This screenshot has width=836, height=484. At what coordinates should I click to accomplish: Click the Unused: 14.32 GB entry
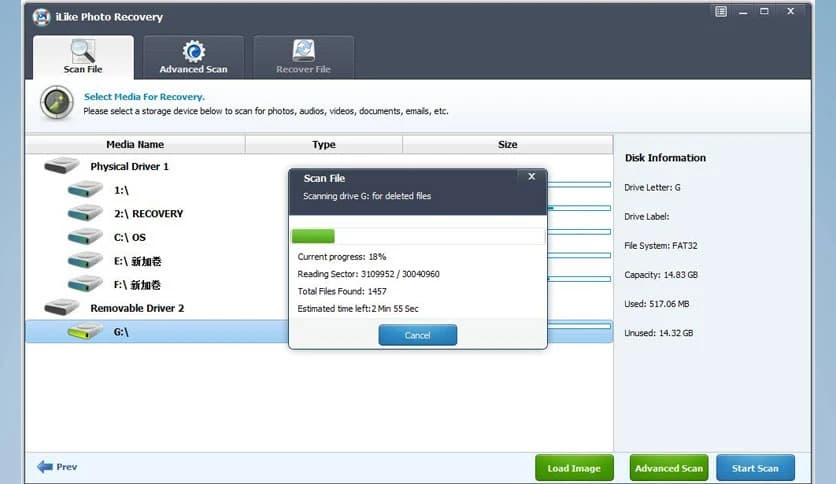pos(658,333)
